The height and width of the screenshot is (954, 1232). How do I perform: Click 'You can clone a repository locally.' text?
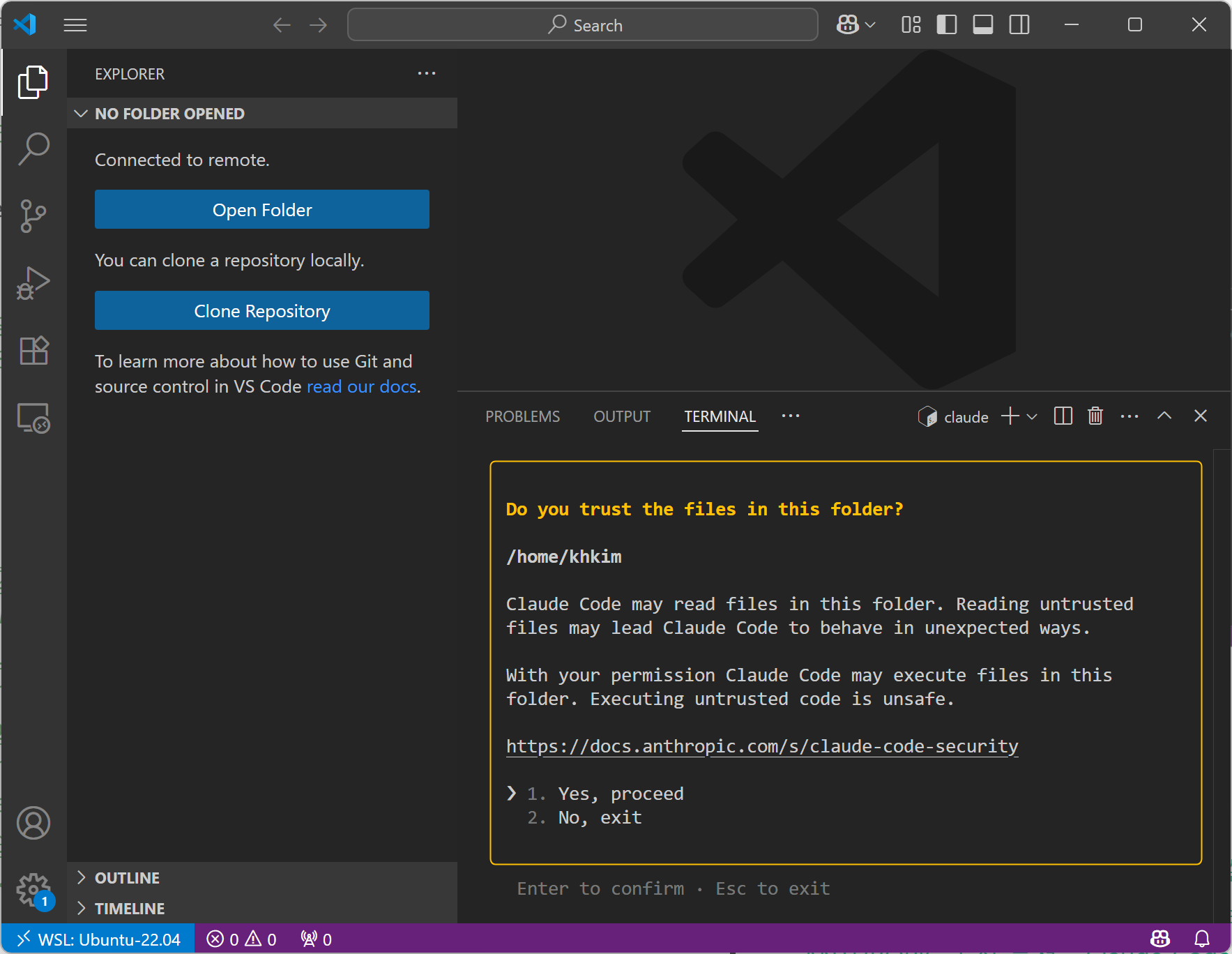click(229, 260)
